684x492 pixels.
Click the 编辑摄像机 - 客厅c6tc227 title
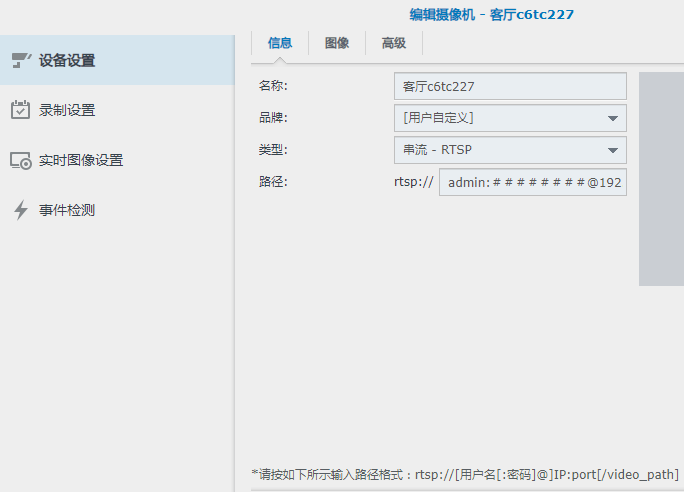tap(492, 14)
